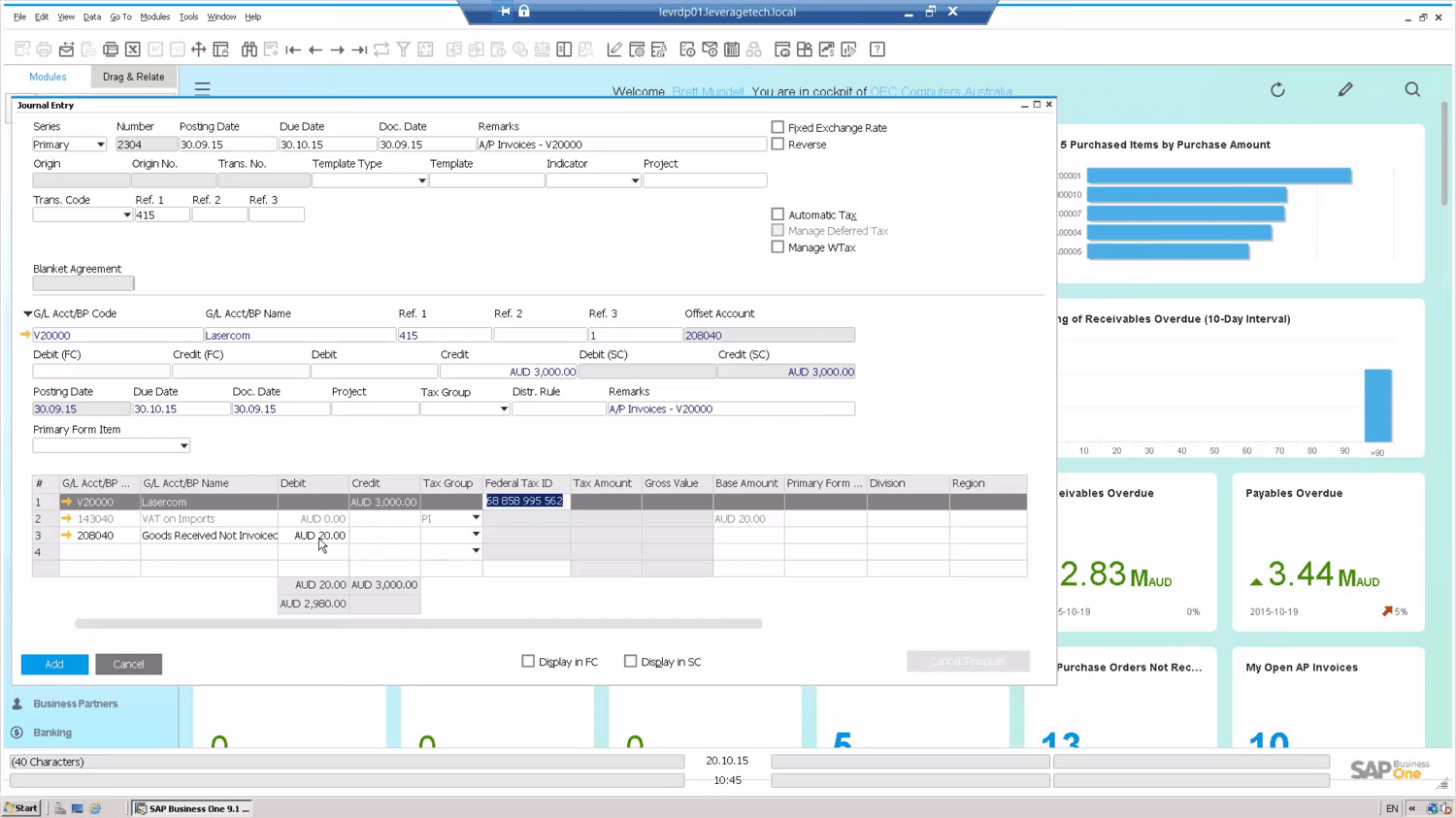Viewport: 1456px width, 818px height.
Task: Expand the Tax Group dropdown on row 3
Action: (x=475, y=535)
